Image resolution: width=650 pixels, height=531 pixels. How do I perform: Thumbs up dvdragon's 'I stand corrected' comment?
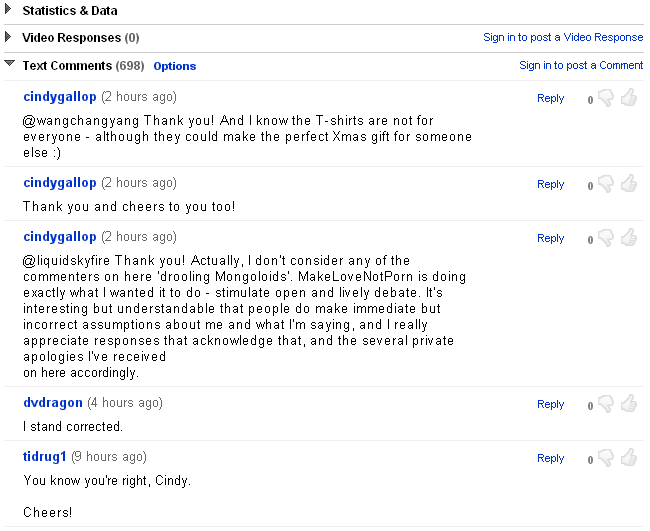pos(629,404)
